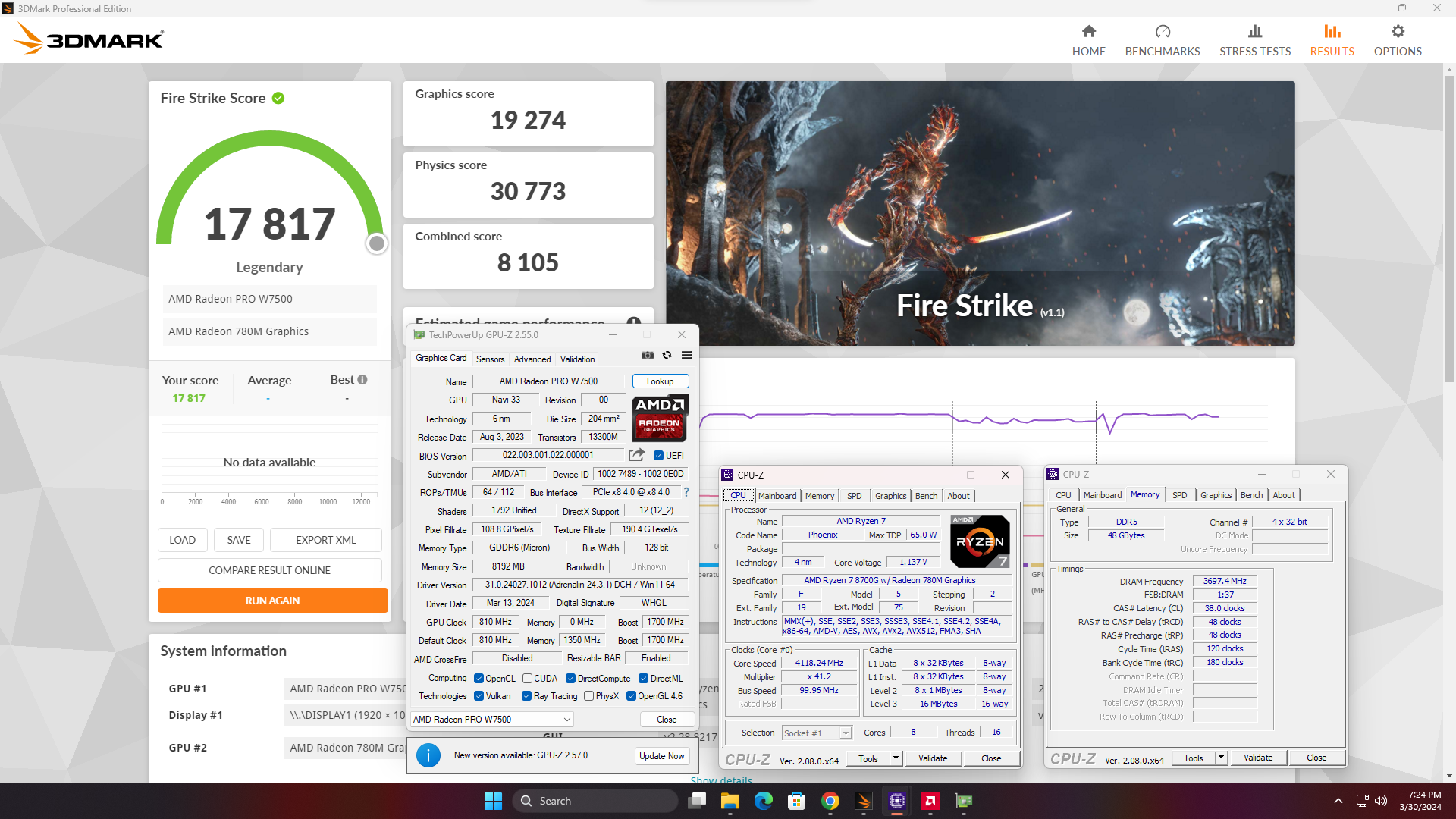This screenshot has height=819, width=1456.
Task: Expand the Tools dropdown arrow in CPU-Z Memory window
Action: point(1221,758)
